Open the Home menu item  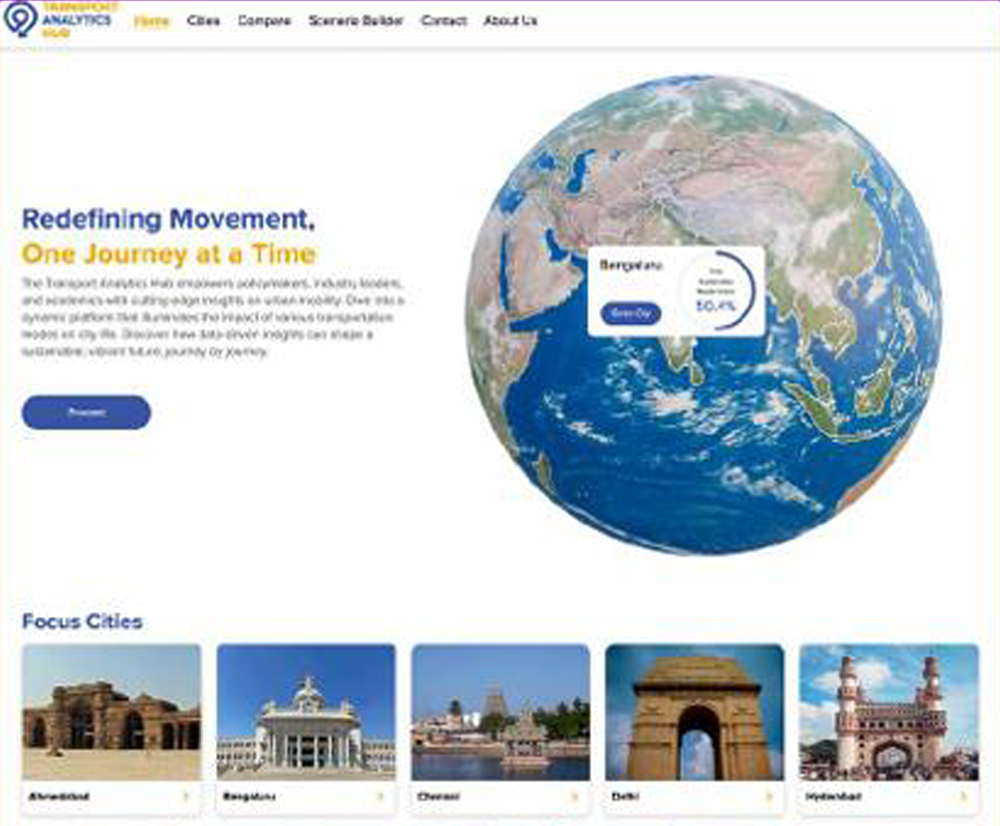pyautogui.click(x=152, y=21)
